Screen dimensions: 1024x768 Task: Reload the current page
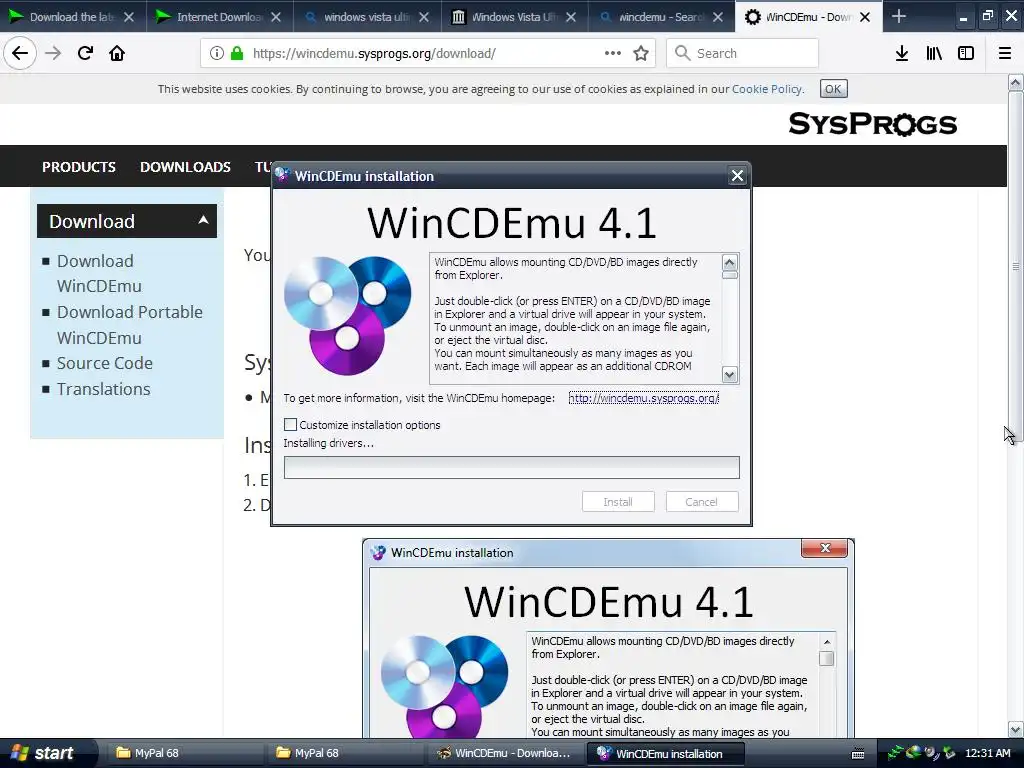pyautogui.click(x=85, y=53)
